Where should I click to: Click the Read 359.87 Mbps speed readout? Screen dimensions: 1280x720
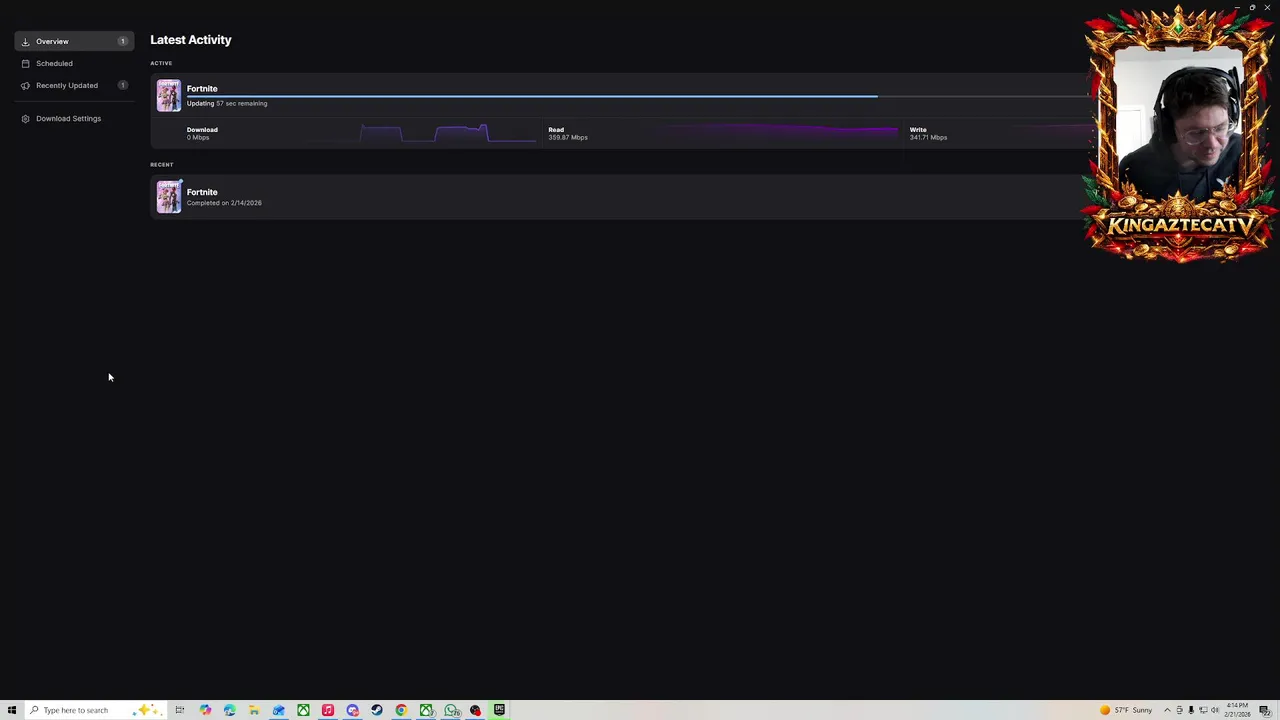568,133
